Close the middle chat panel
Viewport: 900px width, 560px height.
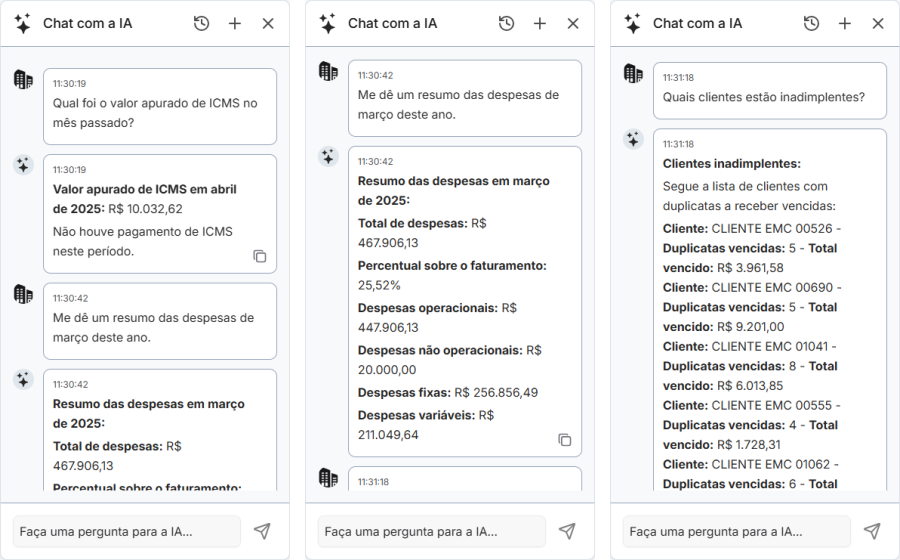pyautogui.click(x=573, y=24)
